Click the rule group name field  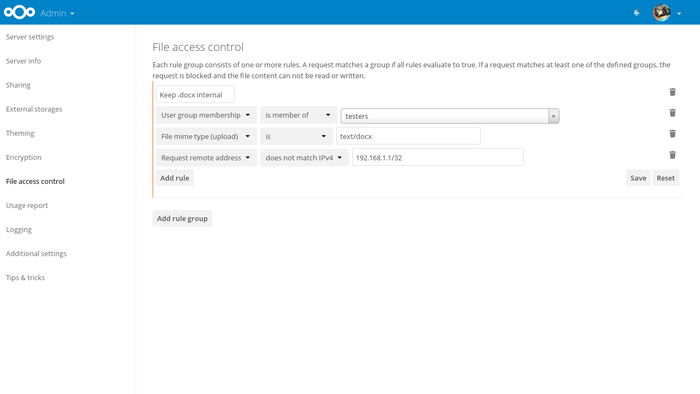tap(195, 95)
